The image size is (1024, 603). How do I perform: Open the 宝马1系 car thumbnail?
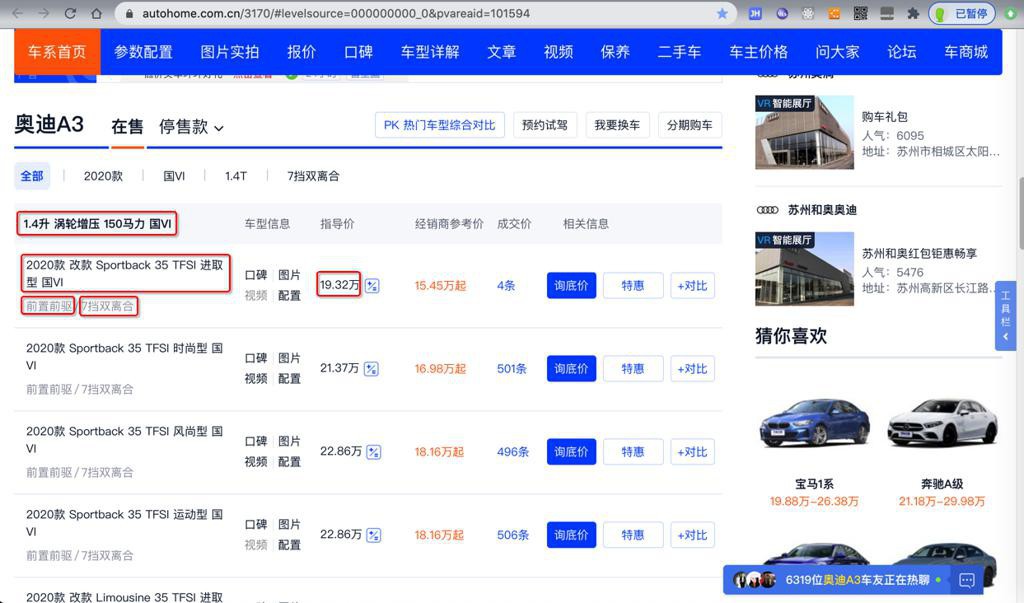(814, 424)
